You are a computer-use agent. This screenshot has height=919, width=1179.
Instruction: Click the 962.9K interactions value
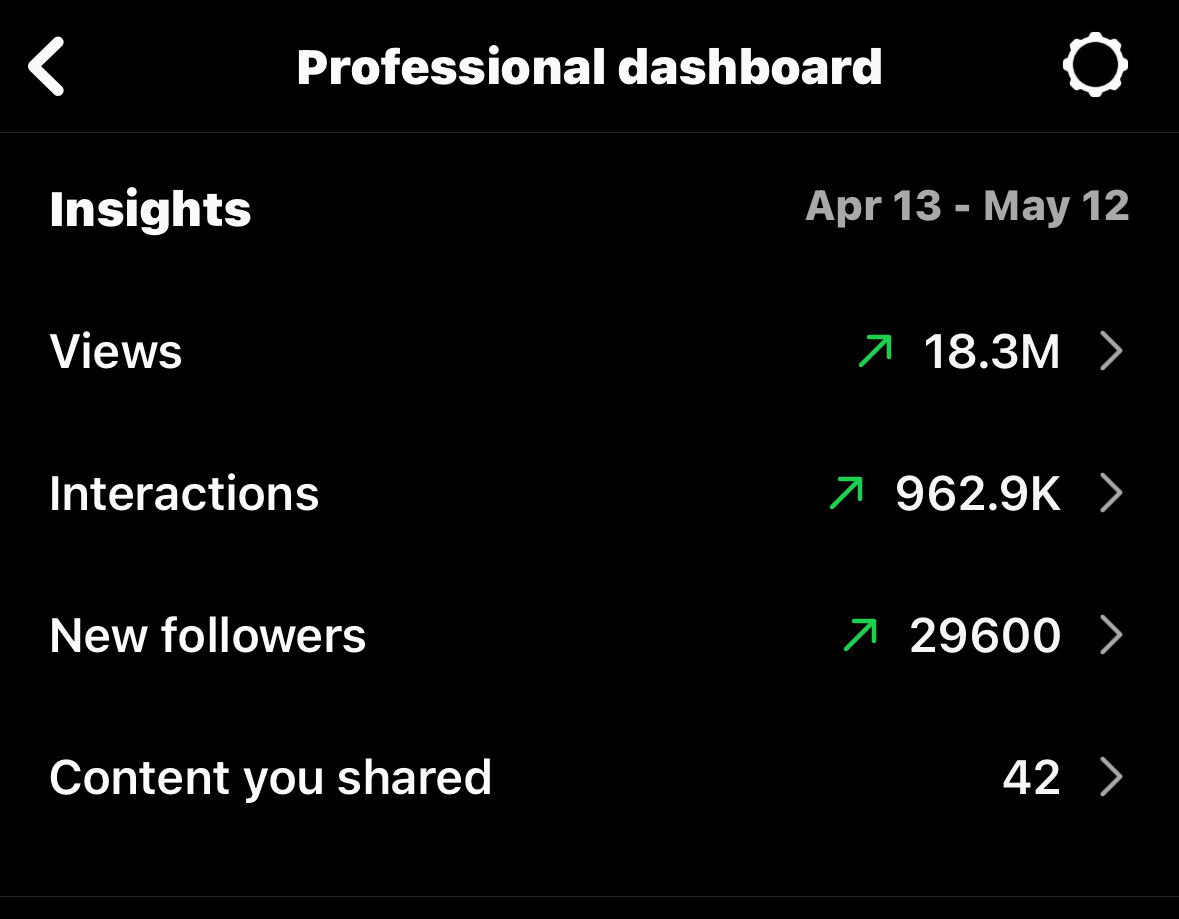click(x=977, y=493)
